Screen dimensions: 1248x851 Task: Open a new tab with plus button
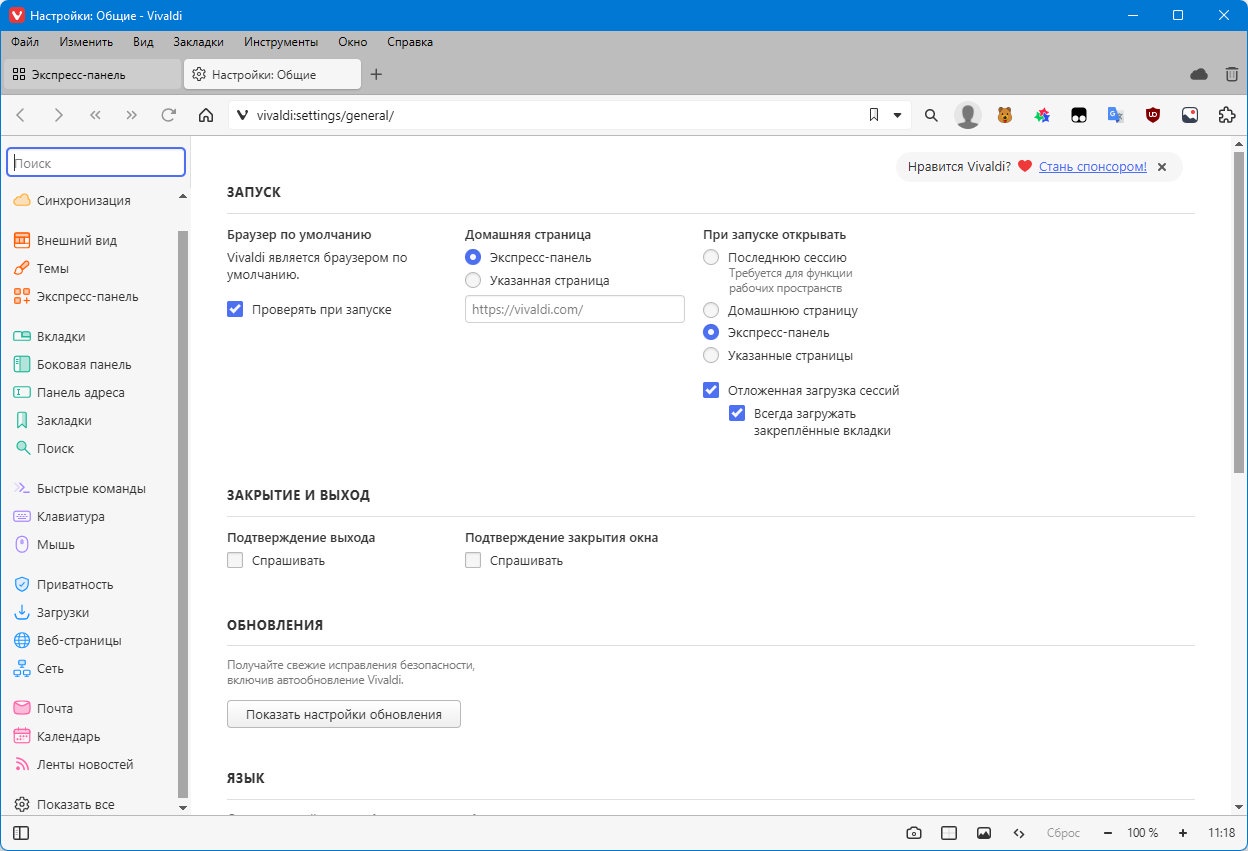pos(376,74)
